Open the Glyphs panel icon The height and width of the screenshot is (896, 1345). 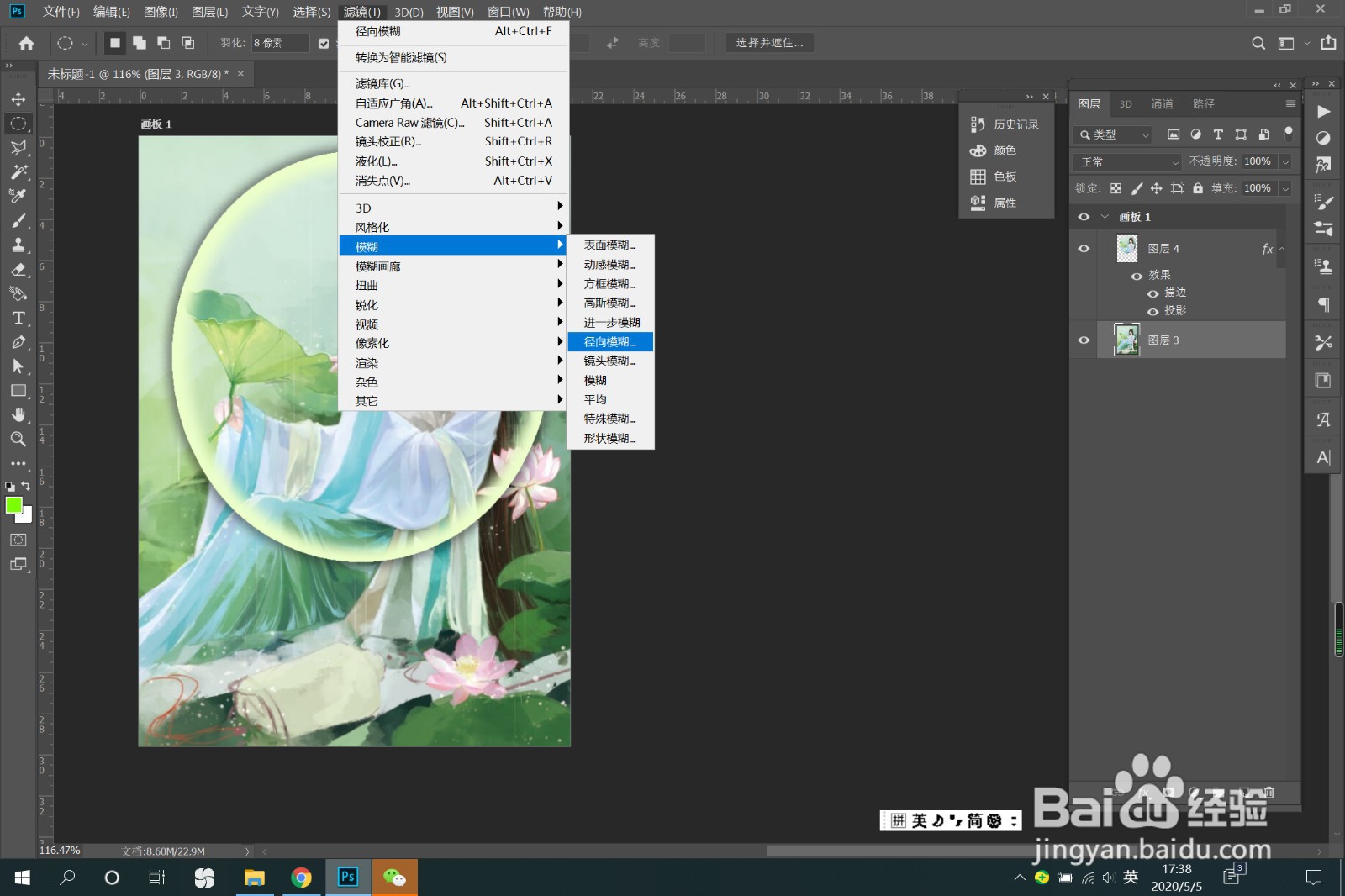pyautogui.click(x=1323, y=419)
